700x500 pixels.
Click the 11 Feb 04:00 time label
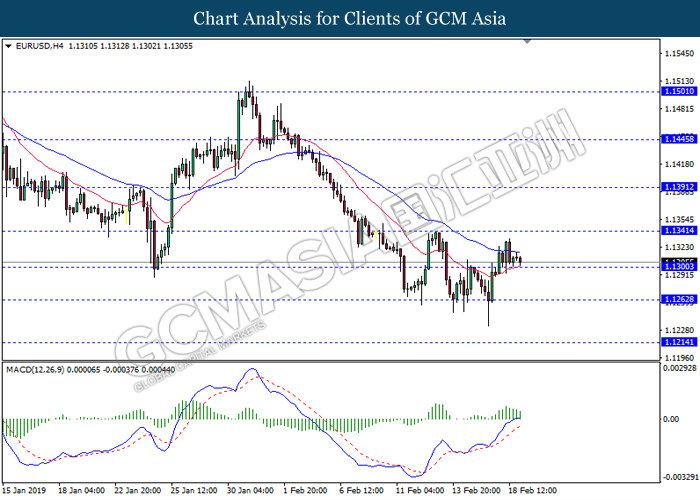[420, 490]
